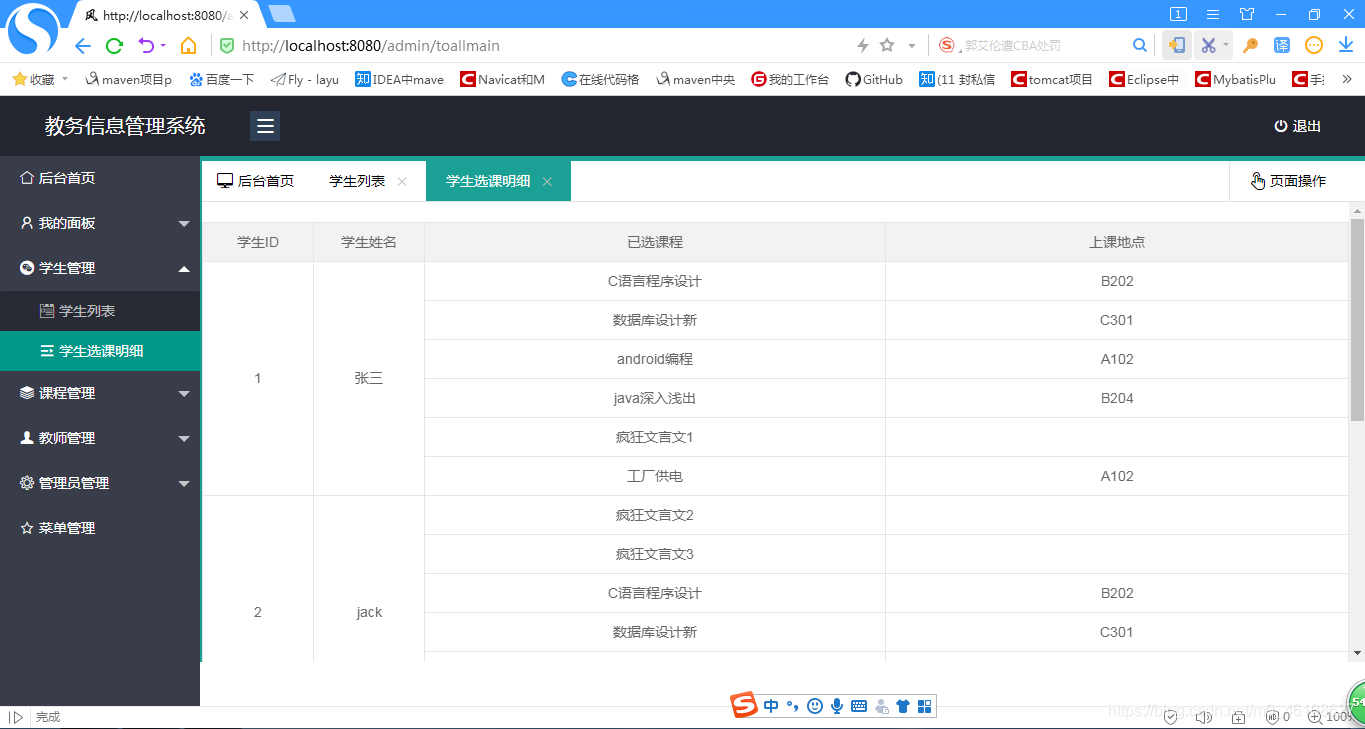The height and width of the screenshot is (729, 1365).
Task: Open the 页面操作 page actions dropdown
Action: pyautogui.click(x=1288, y=181)
